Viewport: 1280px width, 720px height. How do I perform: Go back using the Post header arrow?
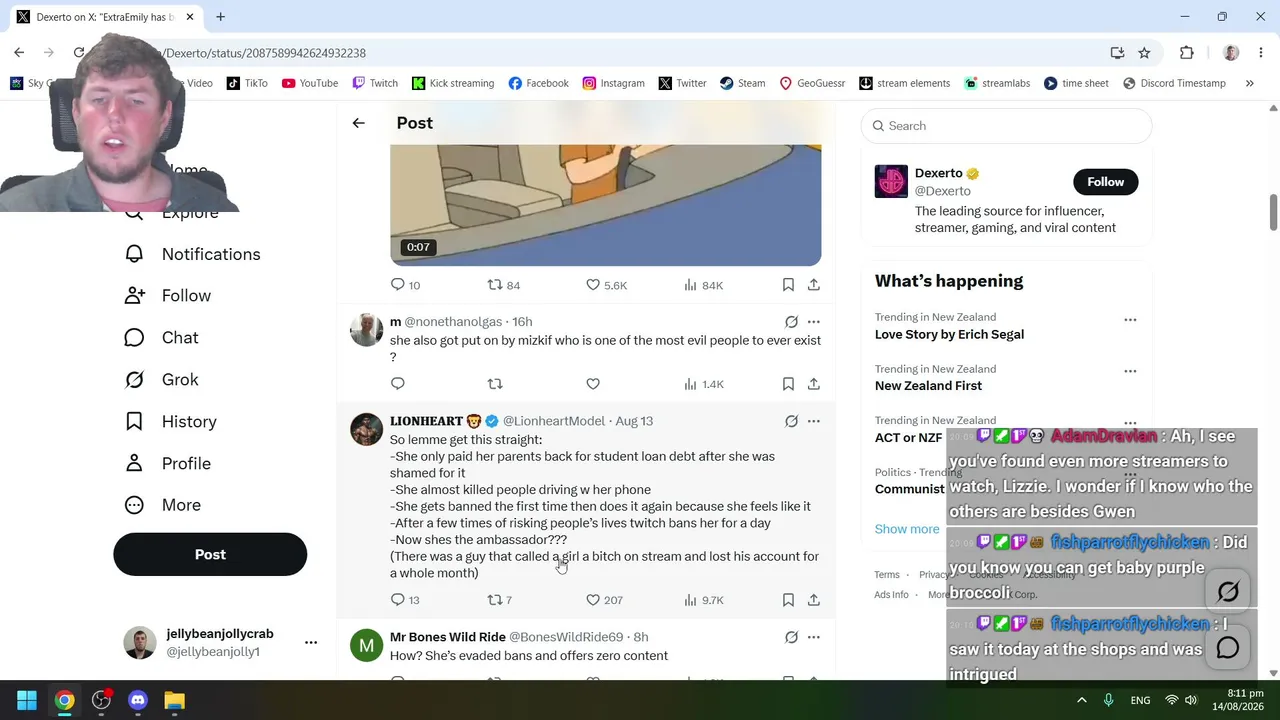pos(358,123)
